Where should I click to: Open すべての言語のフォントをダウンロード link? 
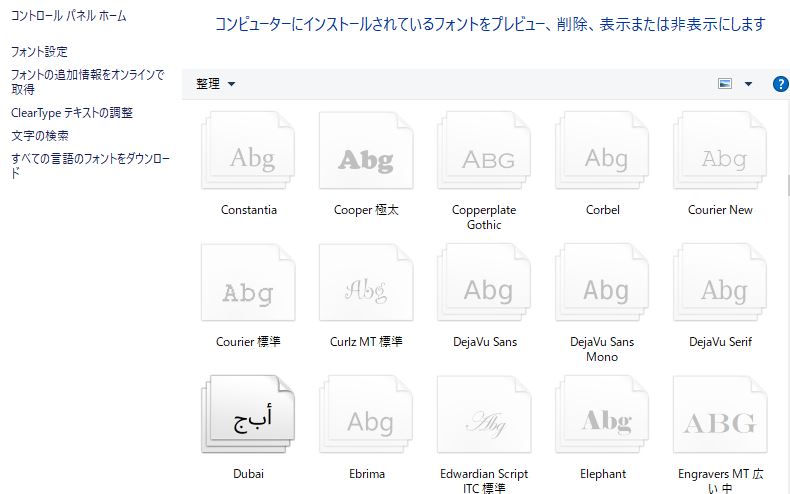pos(91,165)
